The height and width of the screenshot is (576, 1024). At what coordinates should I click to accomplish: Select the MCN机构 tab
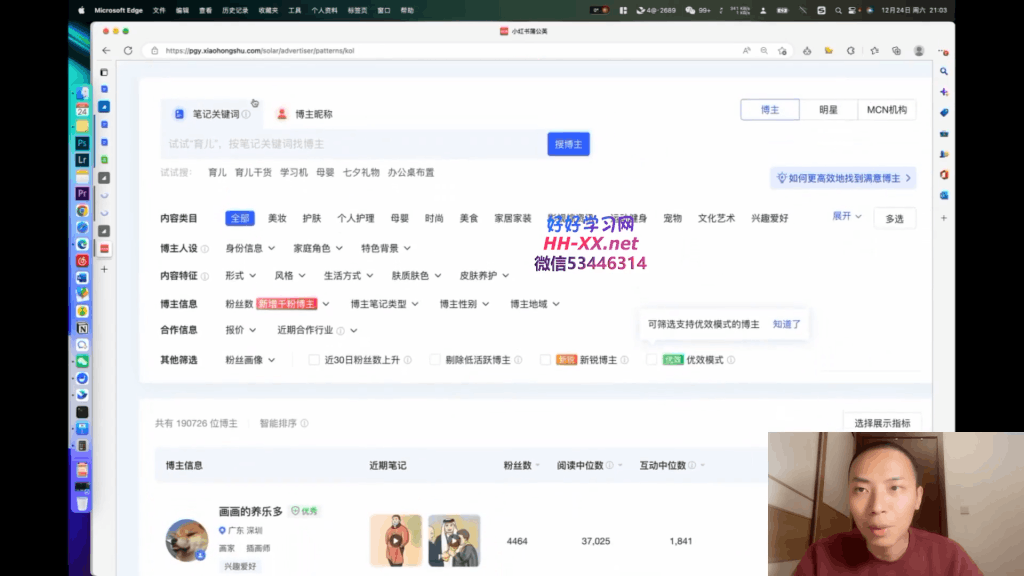click(x=886, y=110)
